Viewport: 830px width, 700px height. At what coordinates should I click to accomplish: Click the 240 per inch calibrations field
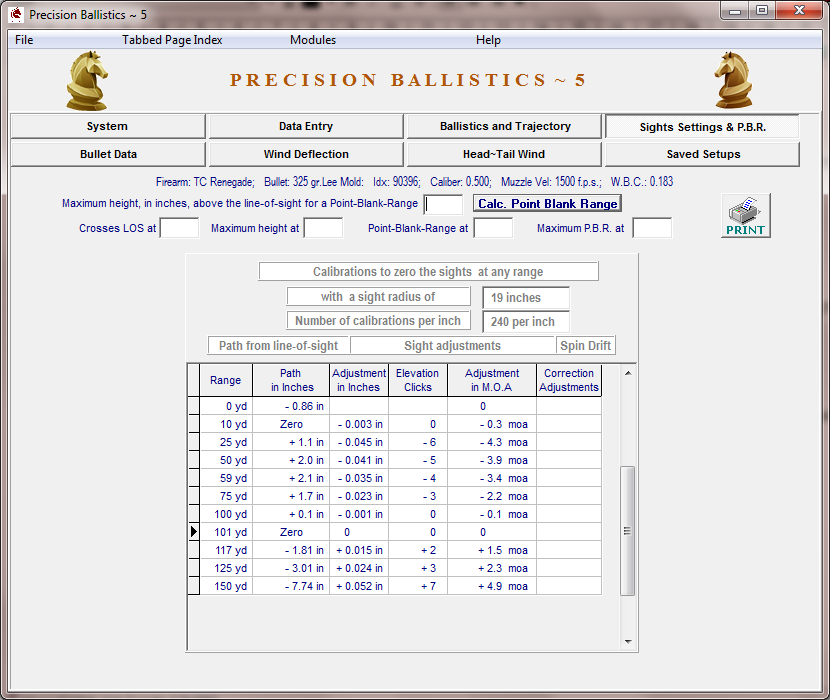[526, 321]
